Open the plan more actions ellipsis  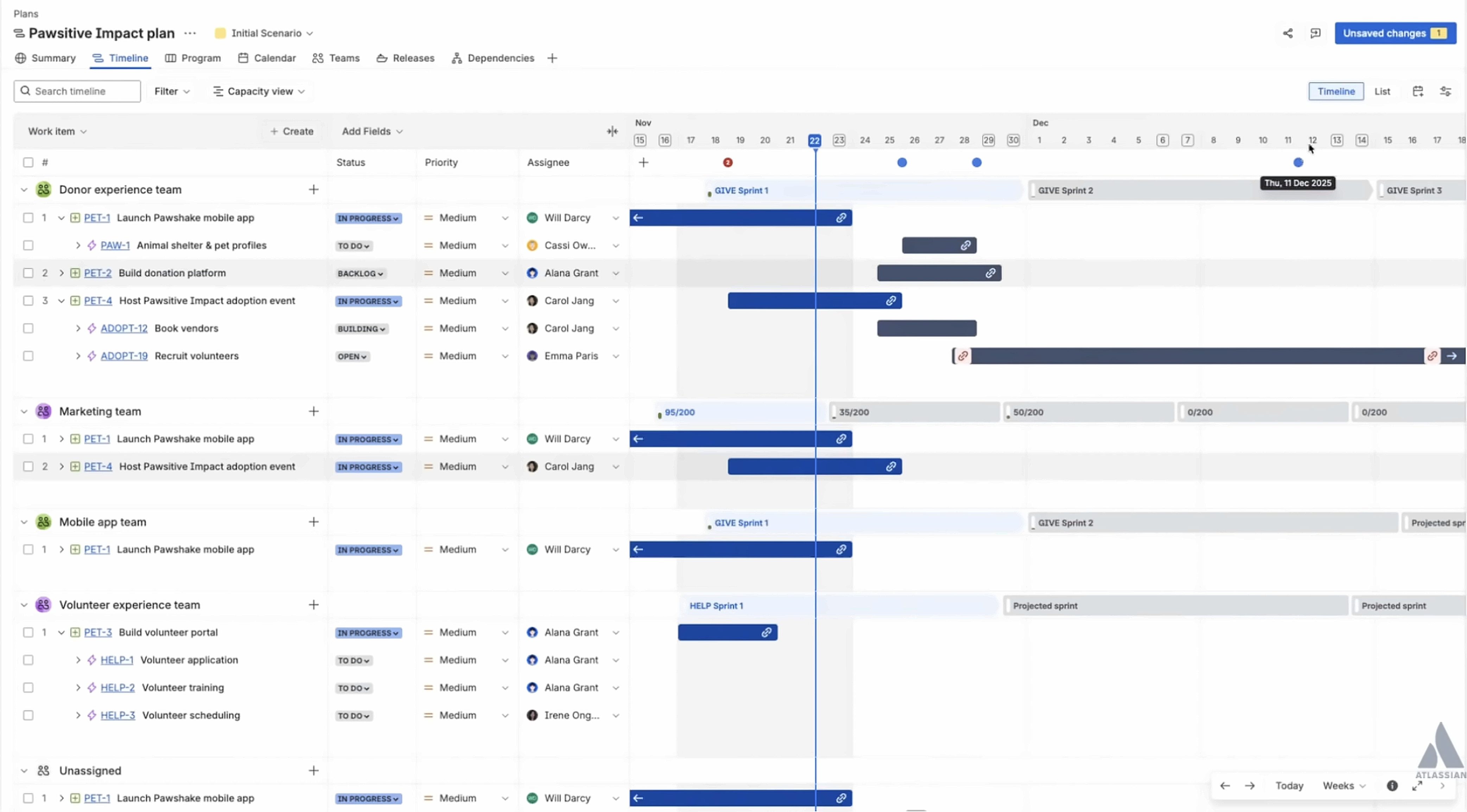click(190, 33)
